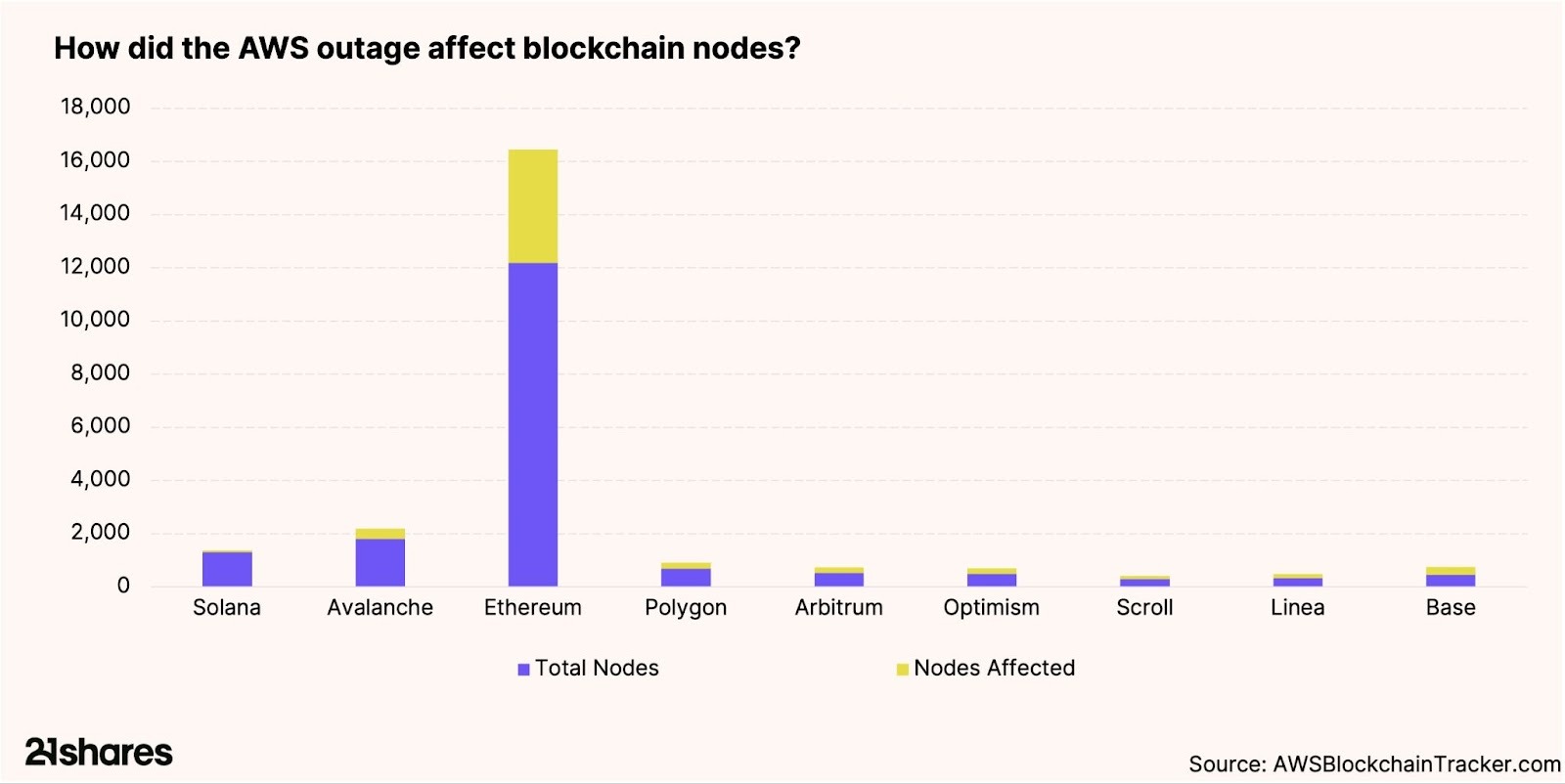Viewport: 1565px width, 784px height.
Task: Click the yellow Nodes Affected legend swatch
Action: coord(903,670)
